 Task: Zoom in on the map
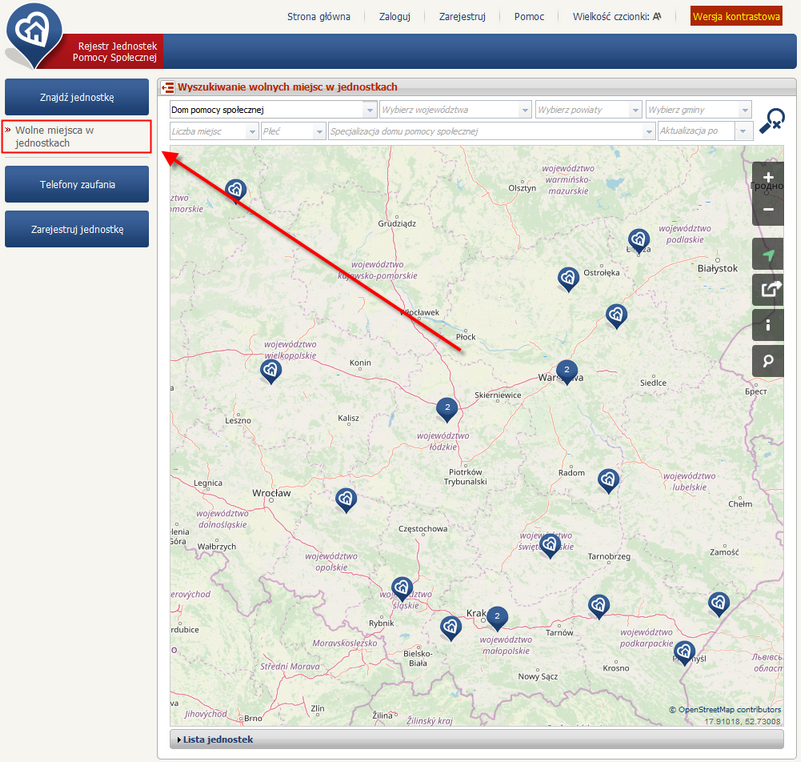click(767, 178)
